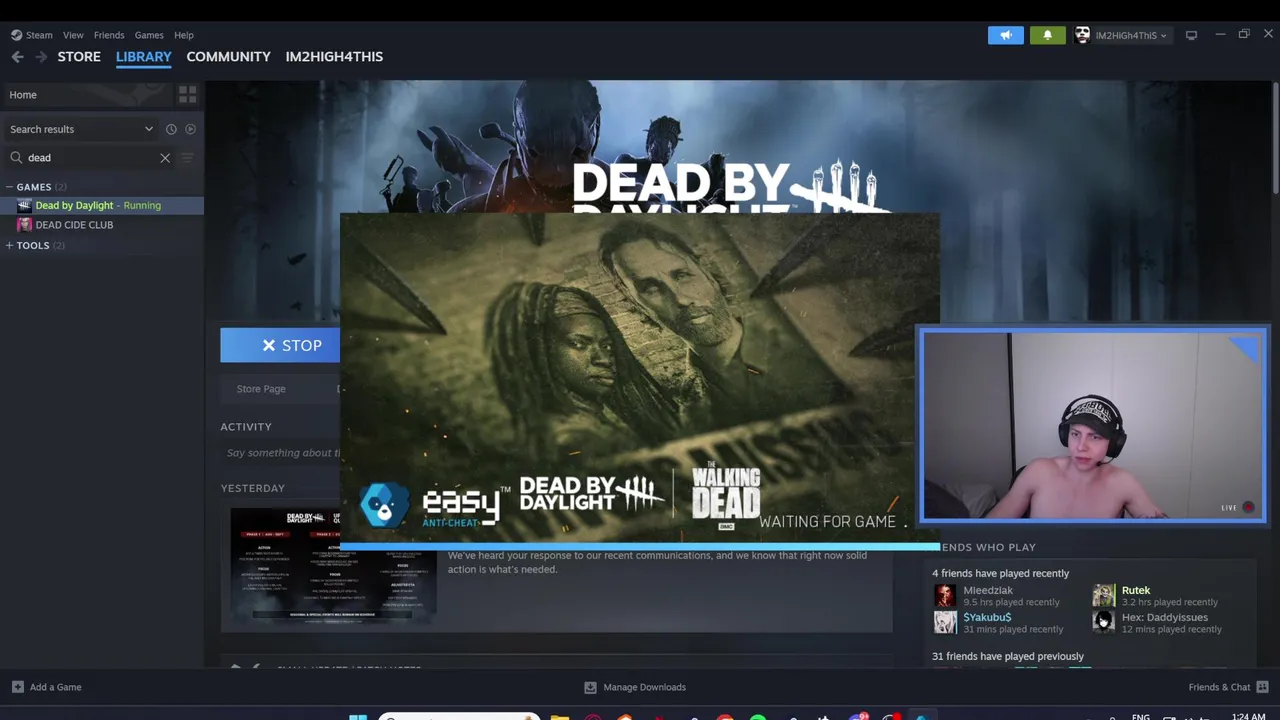This screenshot has height=720, width=1280.
Task: Click the Dead by Daylight game icon
Action: [24, 205]
